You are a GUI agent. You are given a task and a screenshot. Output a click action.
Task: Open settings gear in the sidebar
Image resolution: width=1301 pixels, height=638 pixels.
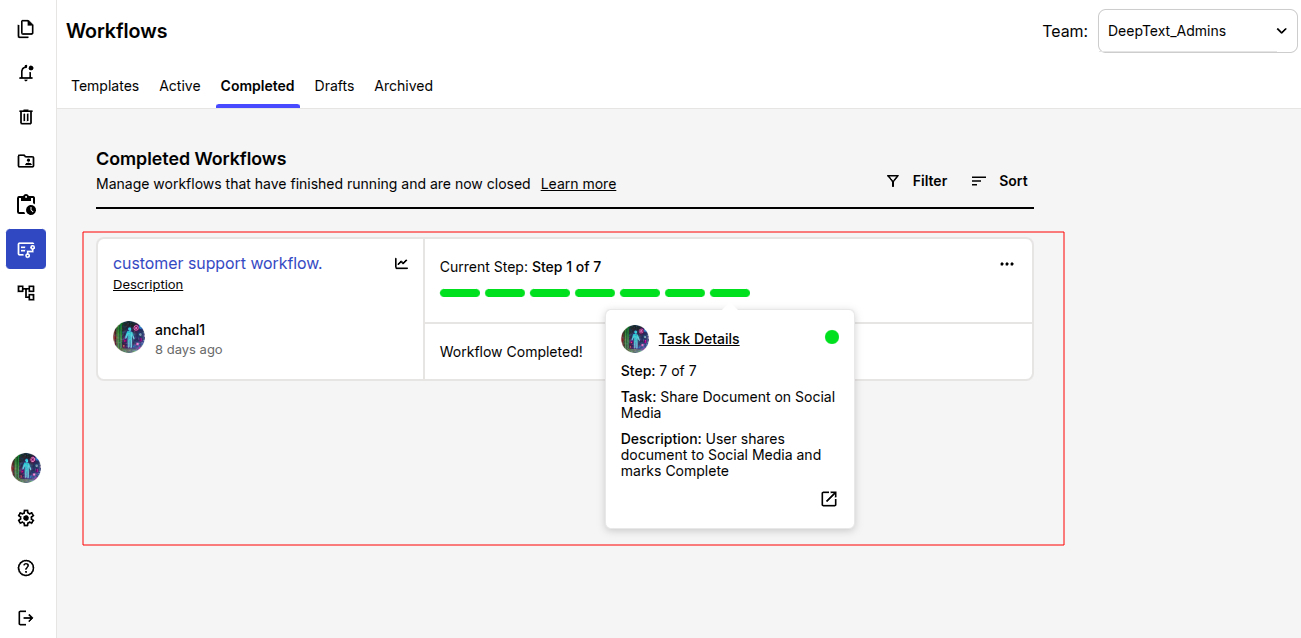click(x=26, y=518)
